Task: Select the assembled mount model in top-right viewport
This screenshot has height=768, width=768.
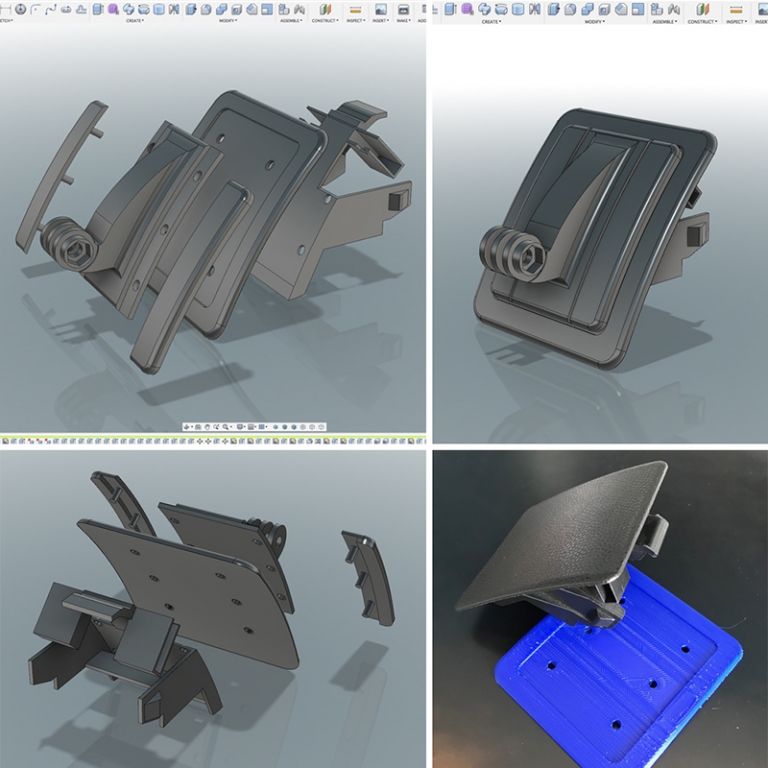Action: [x=595, y=240]
